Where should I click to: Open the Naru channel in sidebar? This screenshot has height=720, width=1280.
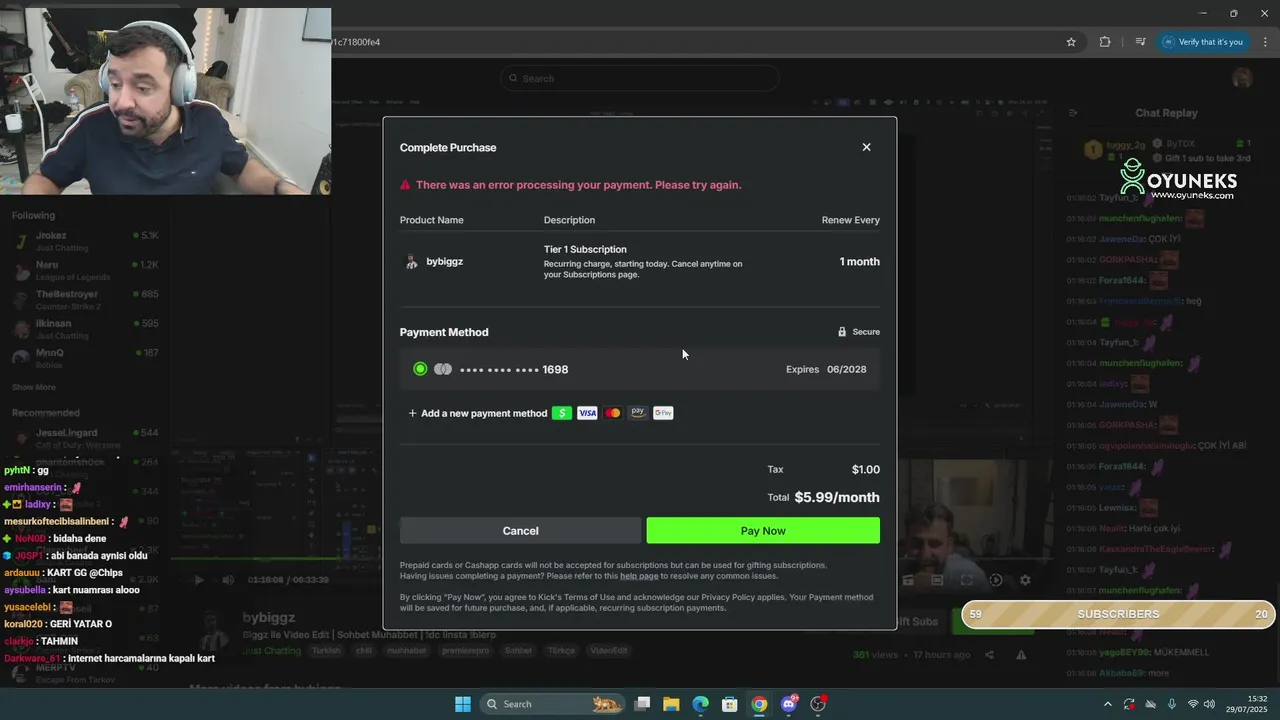(85, 270)
